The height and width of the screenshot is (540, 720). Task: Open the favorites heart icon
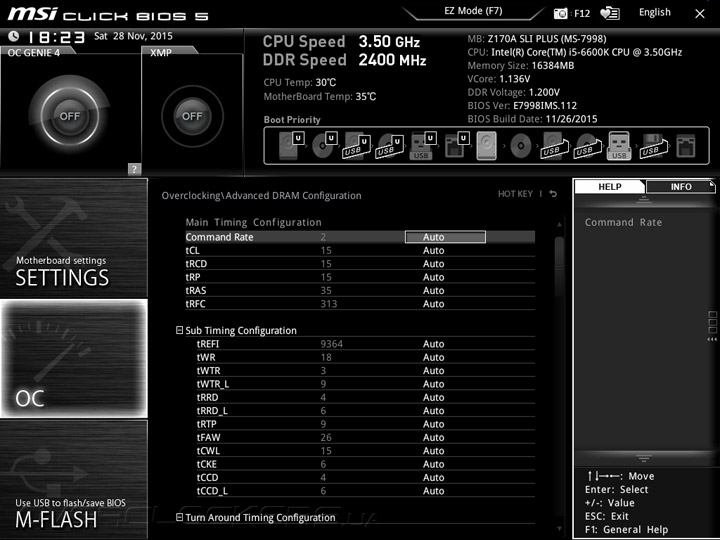click(610, 13)
